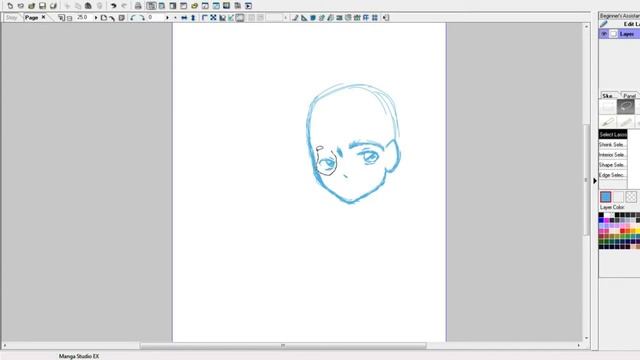Click the Print icon
The height and width of the screenshot is (360, 640).
tap(138, 6)
